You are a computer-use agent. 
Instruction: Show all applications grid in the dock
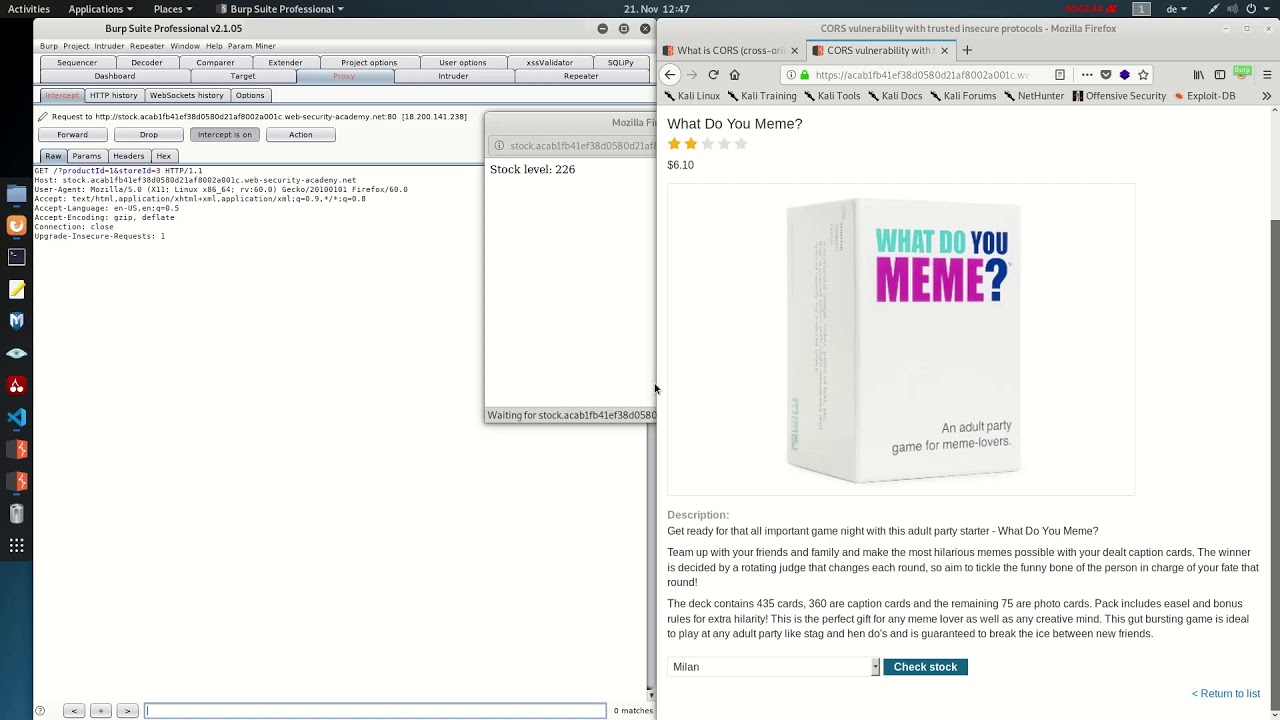click(x=16, y=545)
